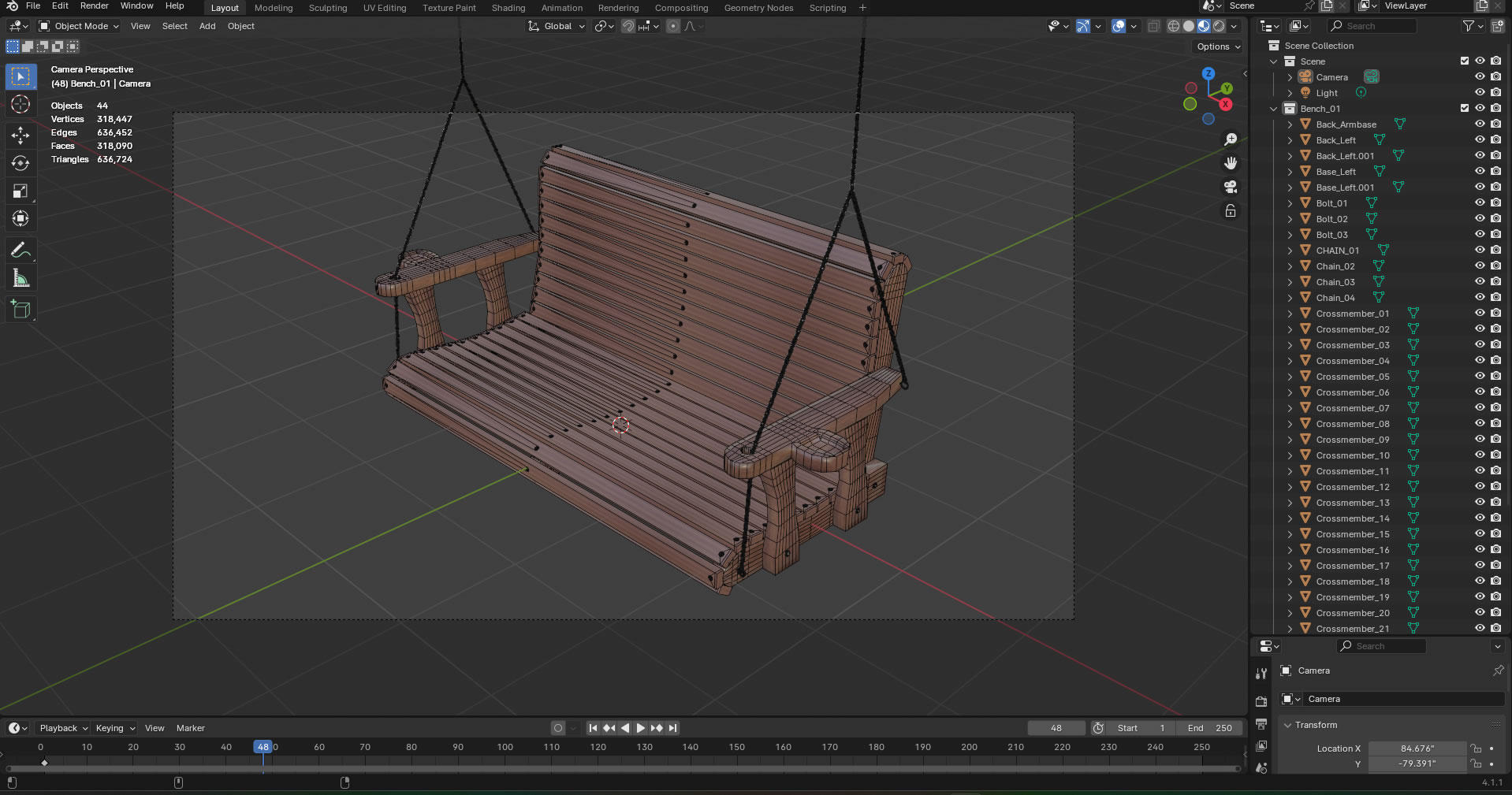Click the Location X value field

tap(1417, 749)
